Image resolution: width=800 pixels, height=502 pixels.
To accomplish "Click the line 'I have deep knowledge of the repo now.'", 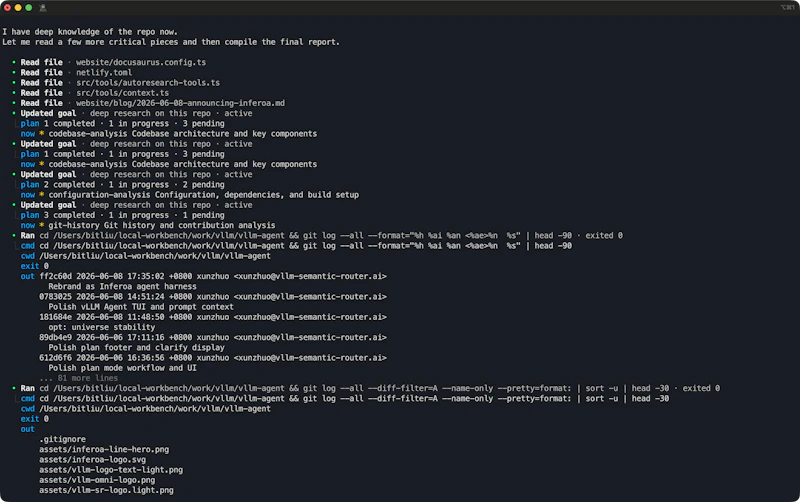I will (x=90, y=32).
